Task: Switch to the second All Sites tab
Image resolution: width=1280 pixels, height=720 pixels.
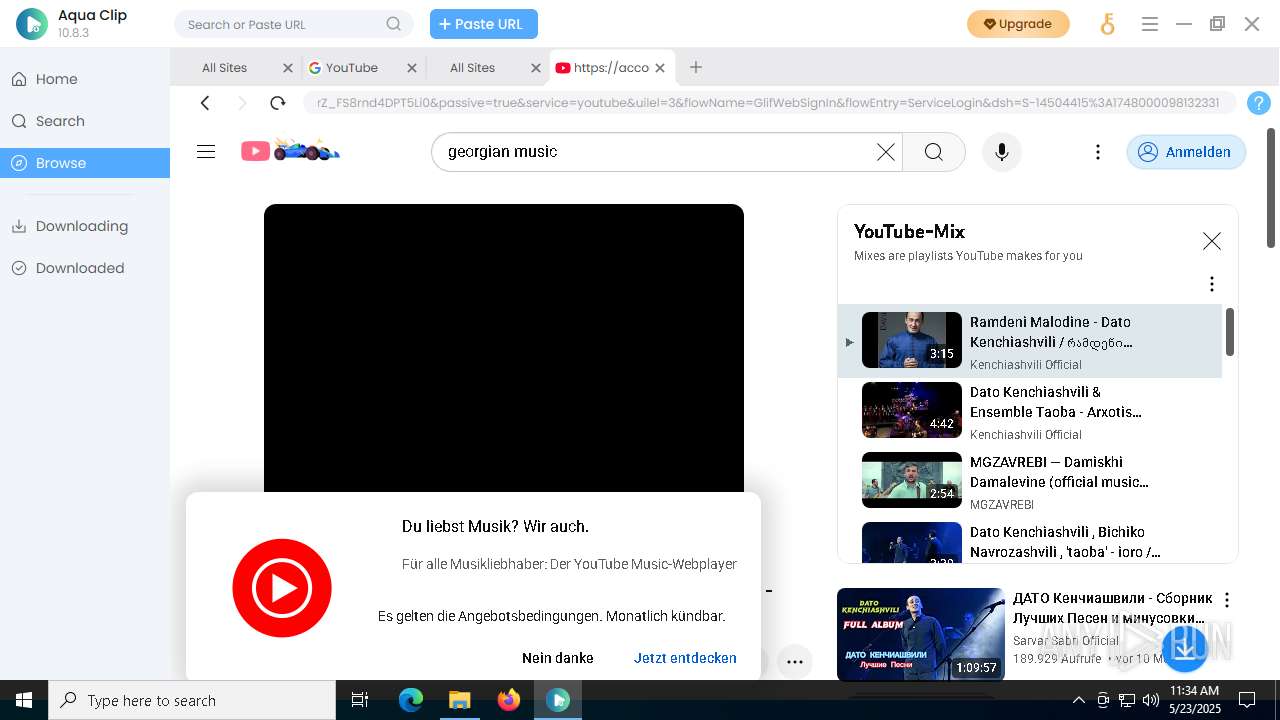Action: tap(472, 68)
